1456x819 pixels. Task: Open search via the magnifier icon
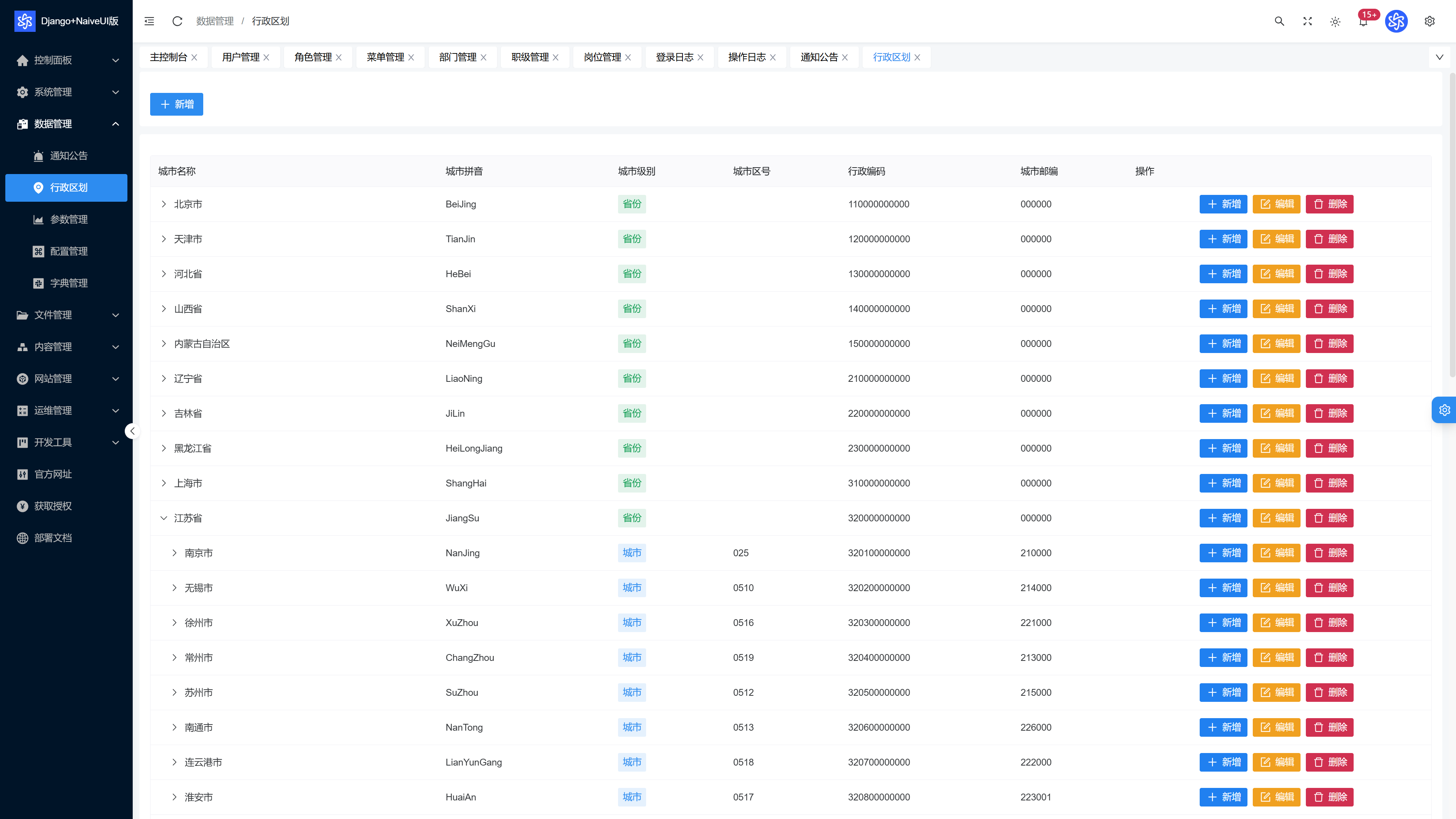(x=1279, y=21)
